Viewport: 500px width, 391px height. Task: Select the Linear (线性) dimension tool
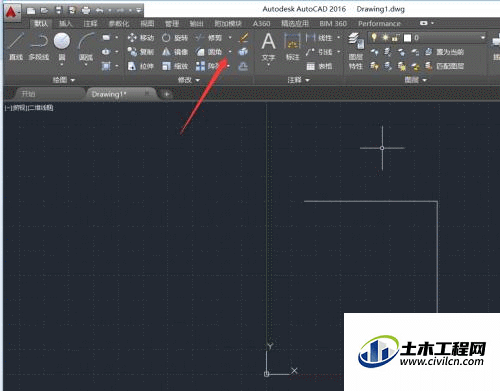[319, 38]
